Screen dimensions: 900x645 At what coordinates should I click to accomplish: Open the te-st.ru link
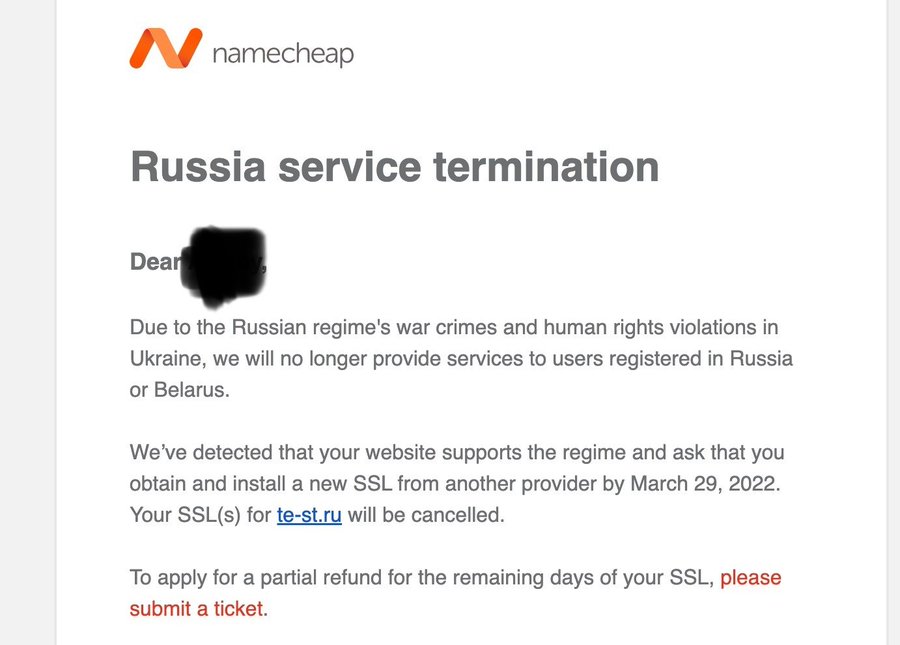[x=309, y=515]
